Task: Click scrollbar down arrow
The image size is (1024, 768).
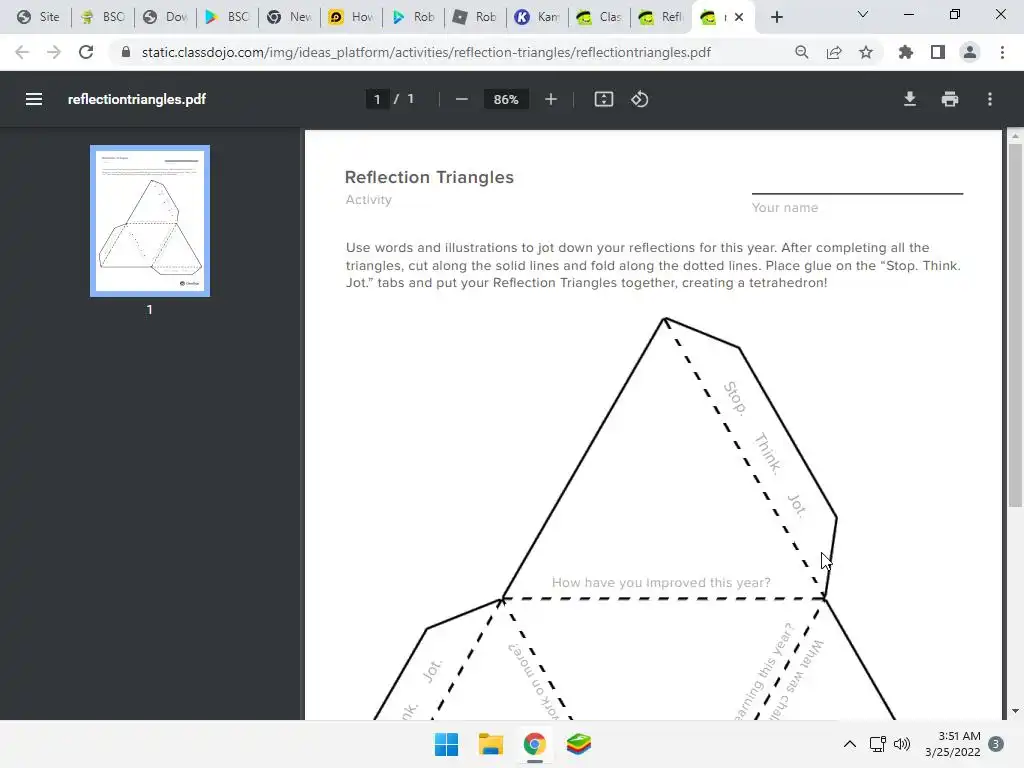Action: [x=1015, y=711]
